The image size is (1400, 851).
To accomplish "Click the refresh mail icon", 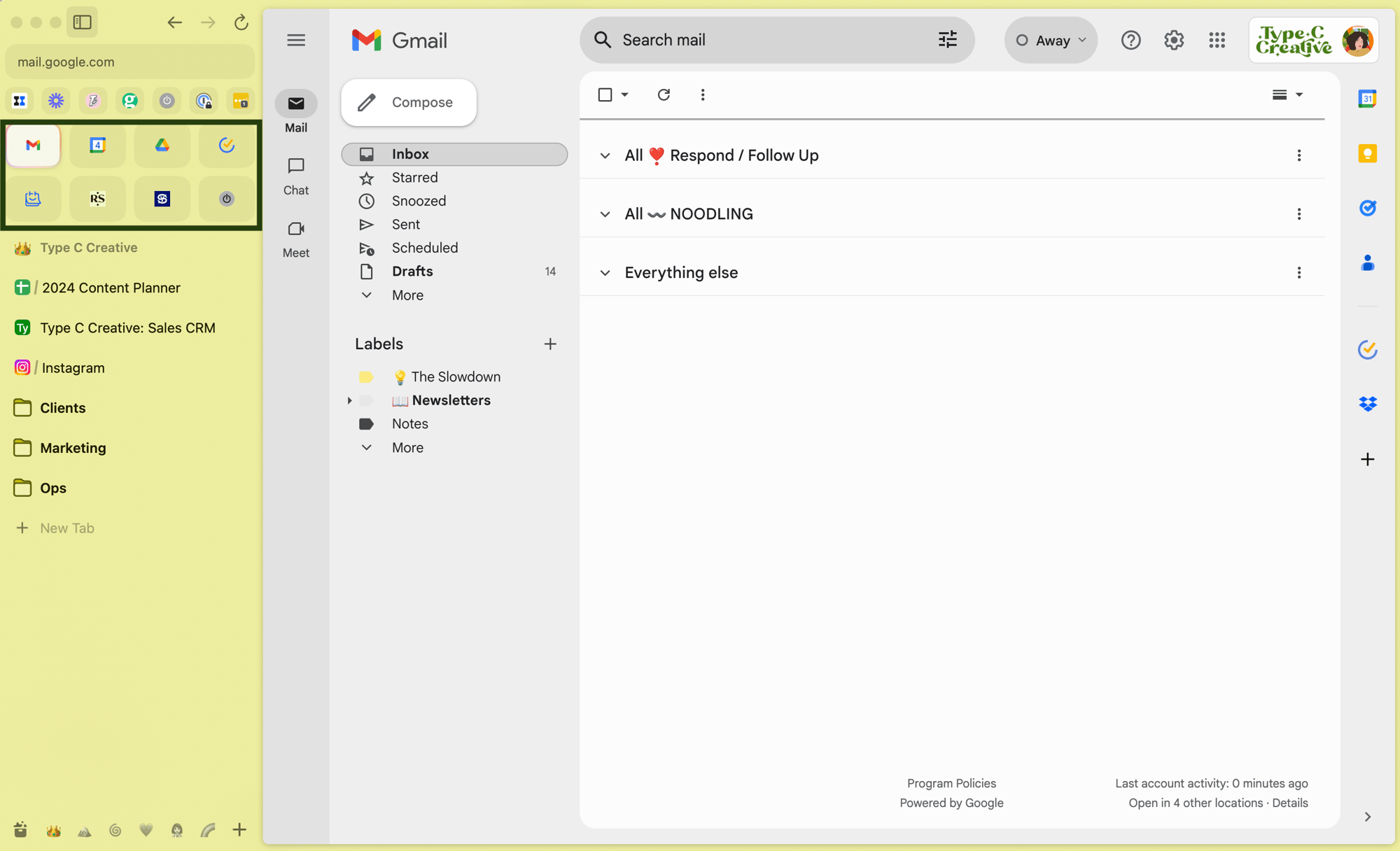I will [x=664, y=94].
